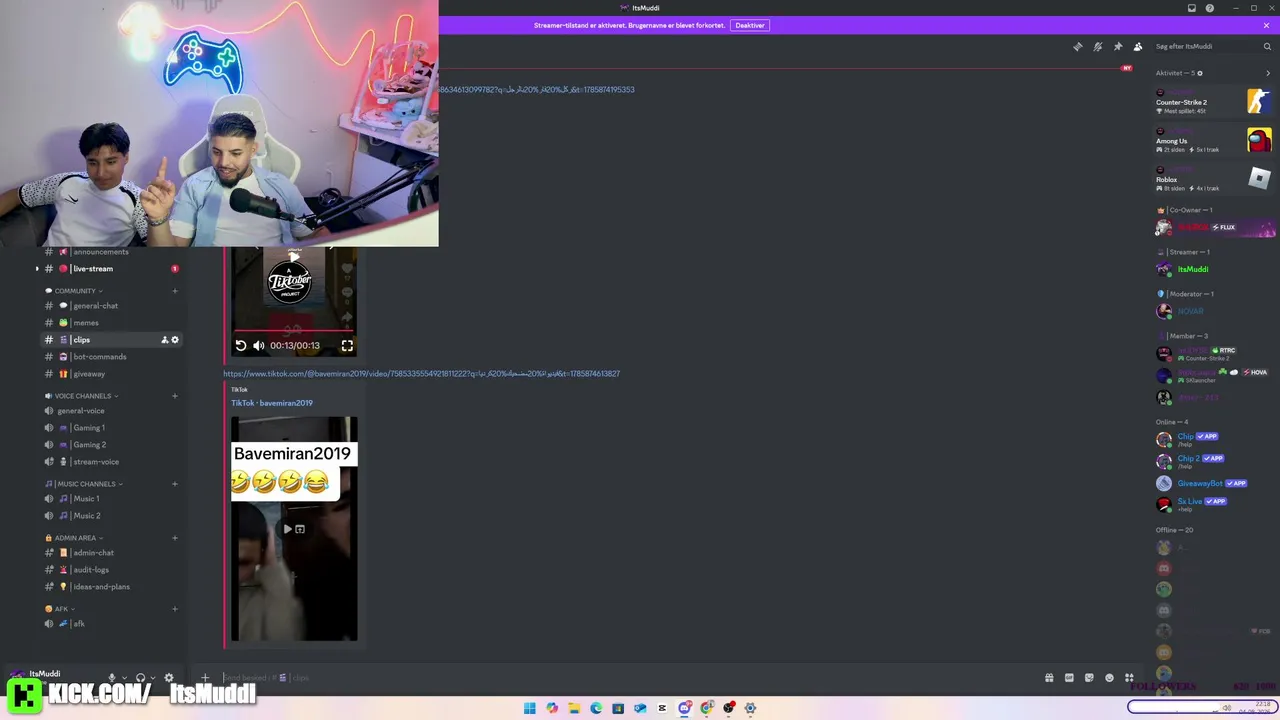Add a channel to ADMIN AREA
The image size is (1280, 720).
[175, 538]
